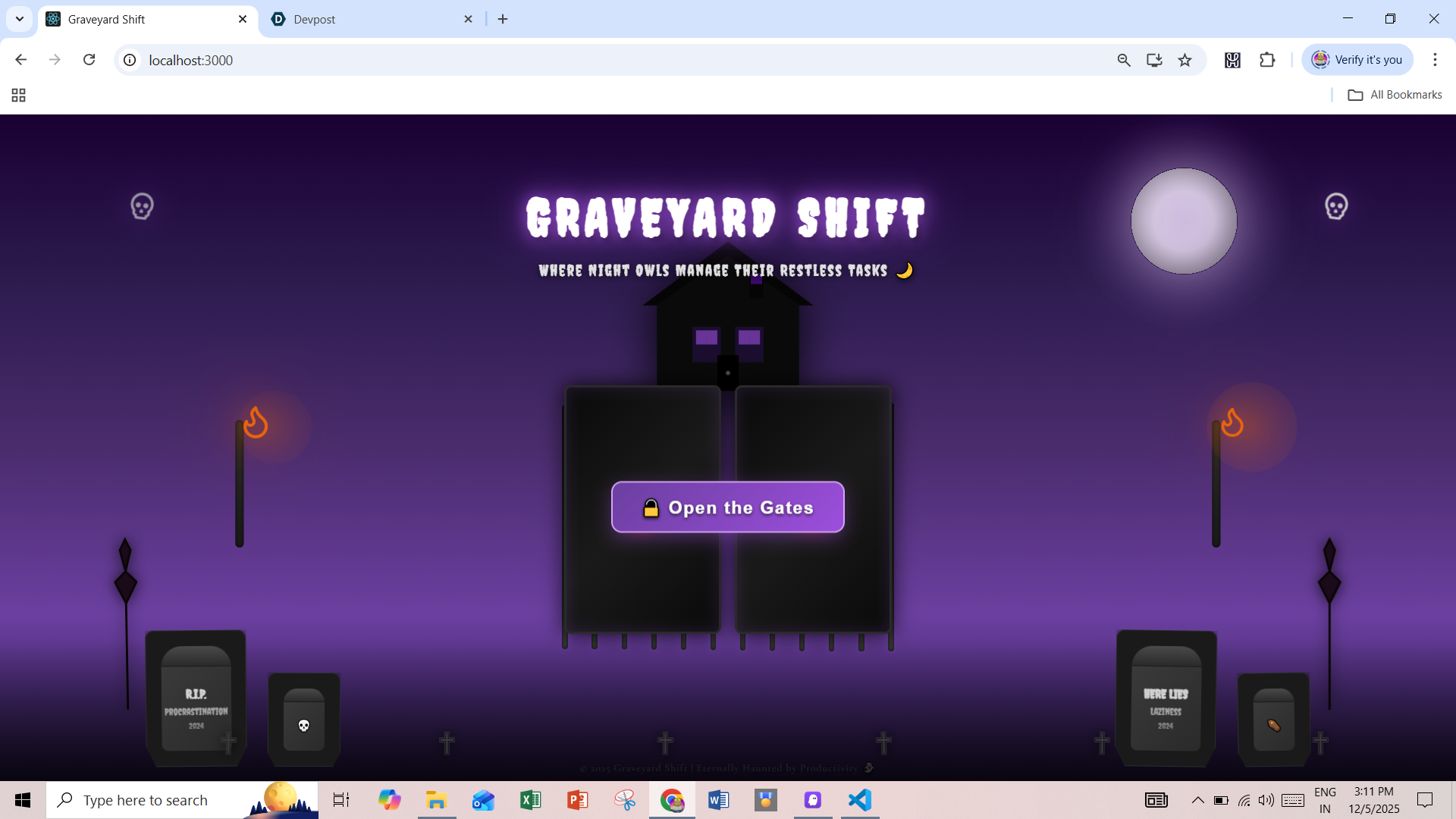Bookmark this page with the star
The height and width of the screenshot is (819, 1456).
pyautogui.click(x=1185, y=60)
